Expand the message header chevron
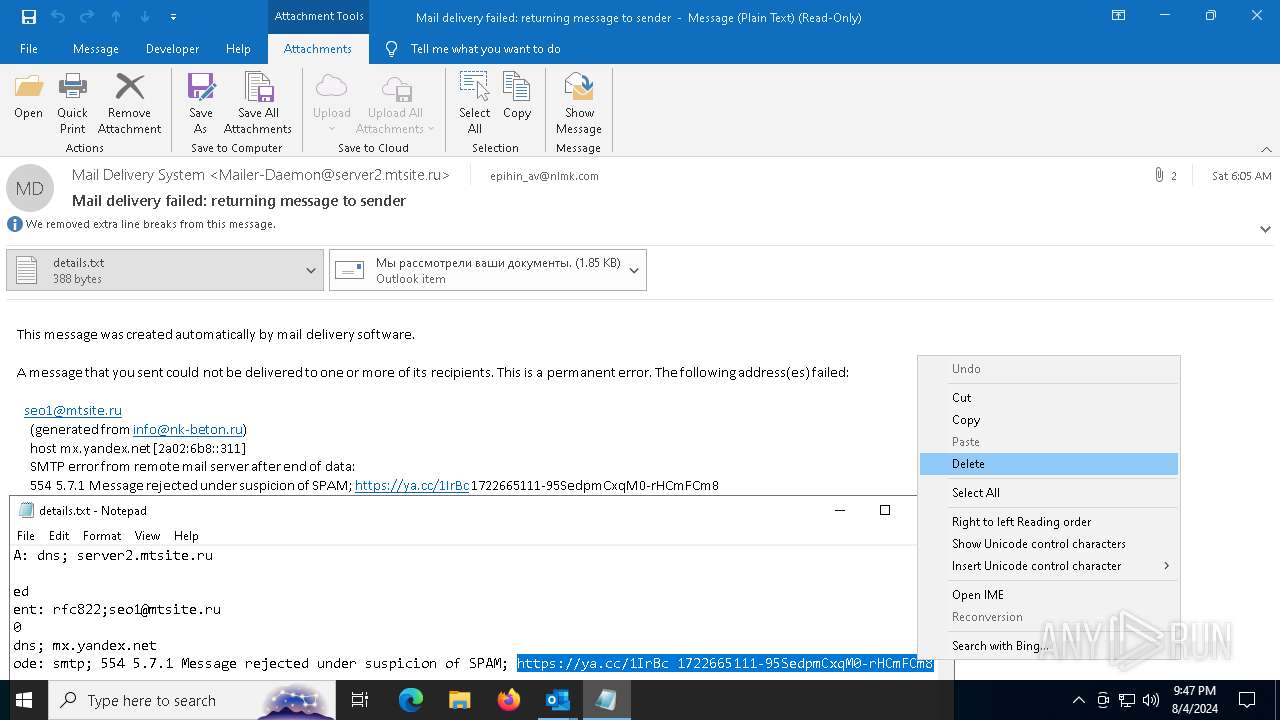 (1265, 229)
